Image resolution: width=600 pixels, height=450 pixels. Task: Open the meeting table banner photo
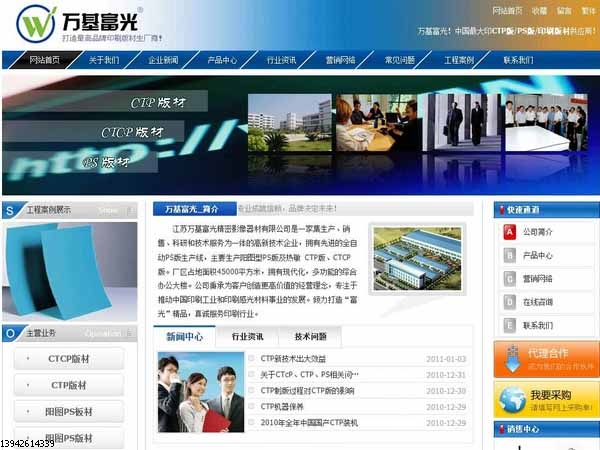point(377,122)
